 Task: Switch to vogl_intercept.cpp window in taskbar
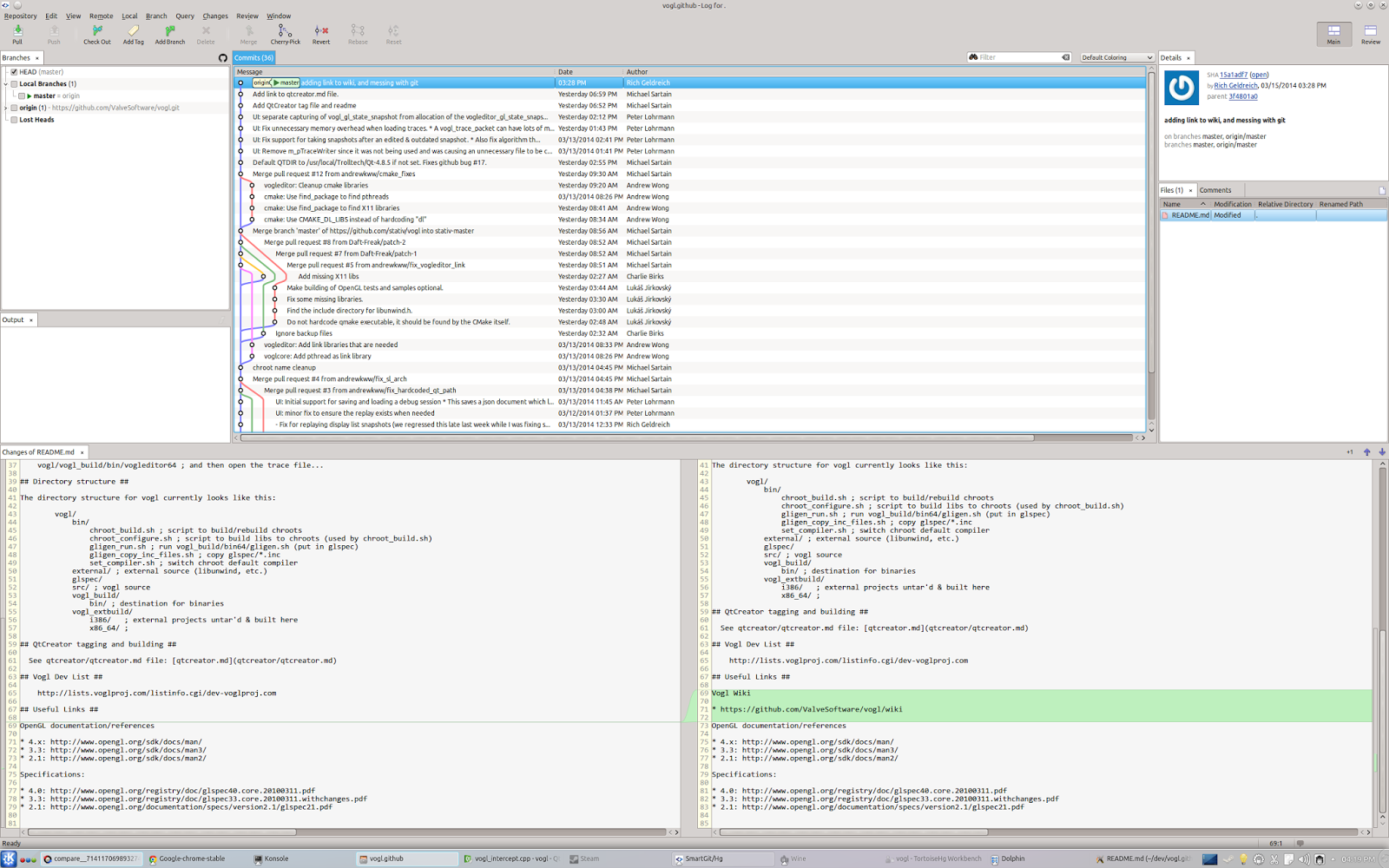[x=511, y=859]
